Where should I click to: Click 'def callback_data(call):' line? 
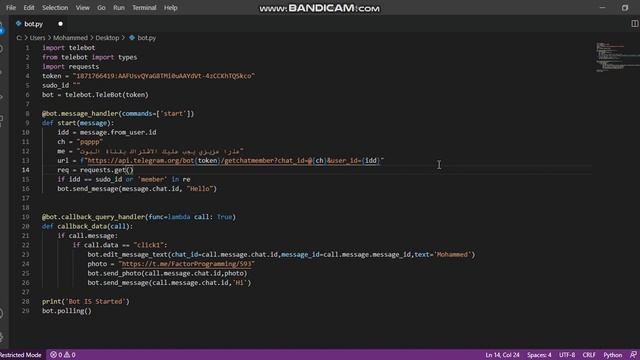pos(87,227)
